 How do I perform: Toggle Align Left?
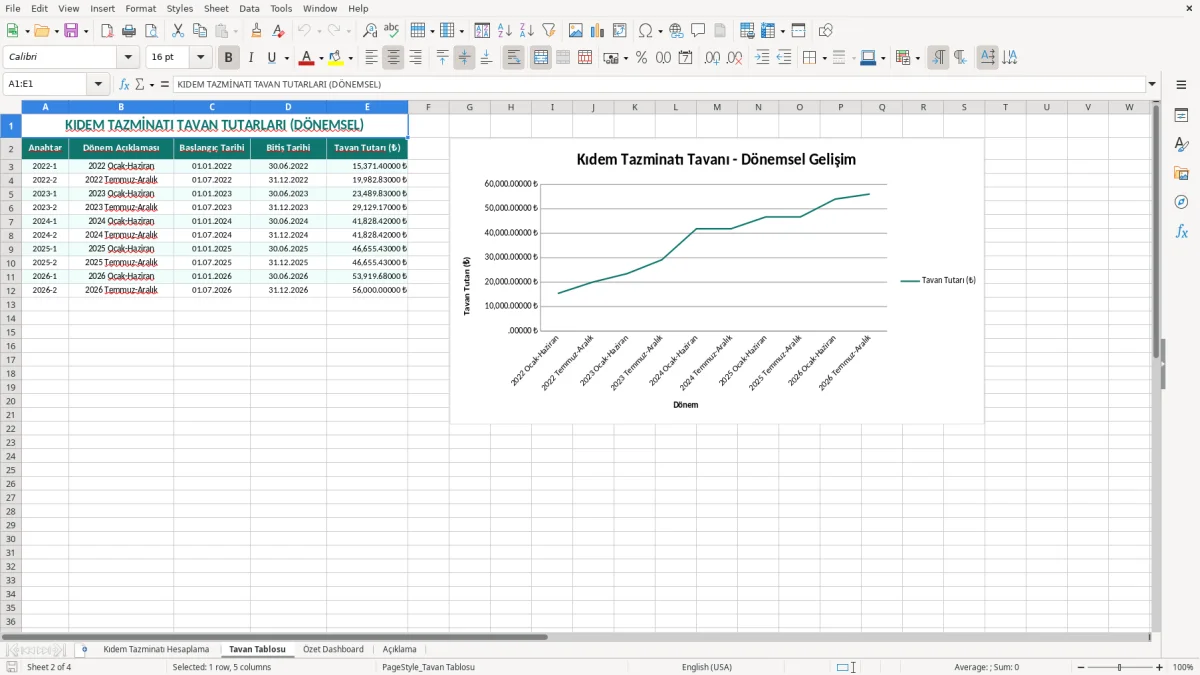tap(372, 58)
